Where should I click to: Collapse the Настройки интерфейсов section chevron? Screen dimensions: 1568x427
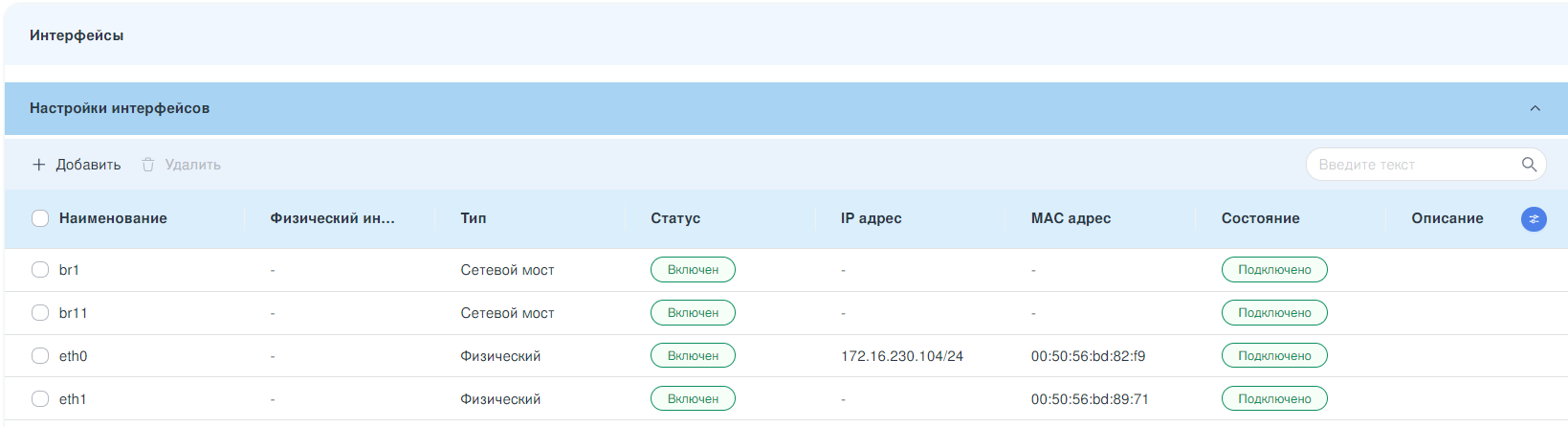click(x=1535, y=108)
